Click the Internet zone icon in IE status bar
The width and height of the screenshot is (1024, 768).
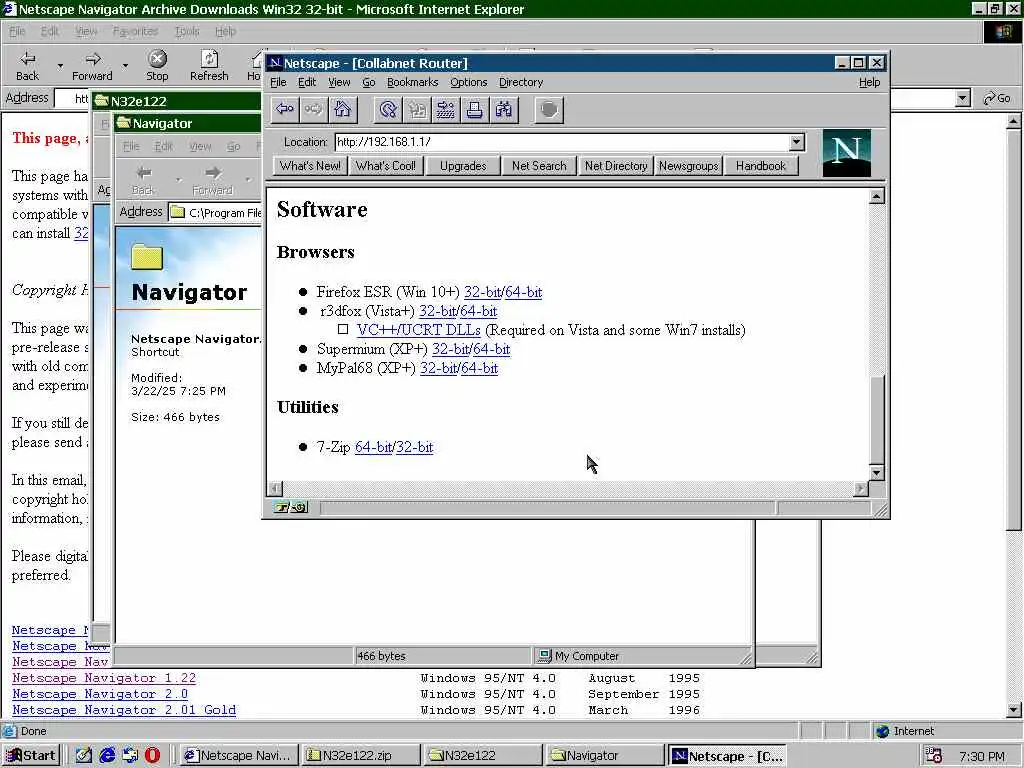point(883,731)
